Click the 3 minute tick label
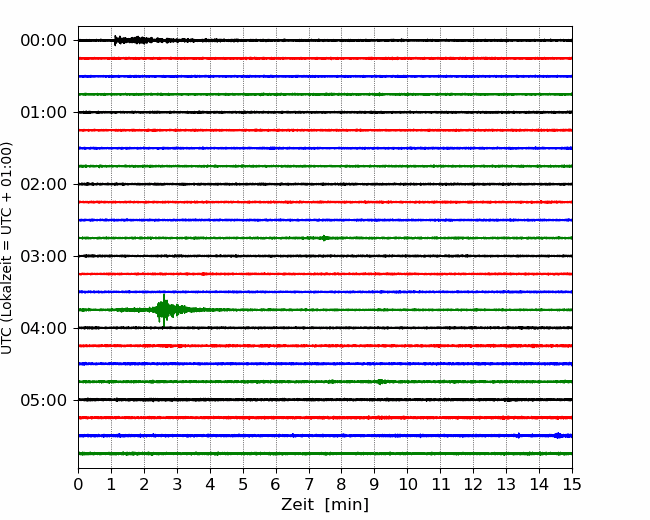Viewport: 650px width, 520px height. 177,485
